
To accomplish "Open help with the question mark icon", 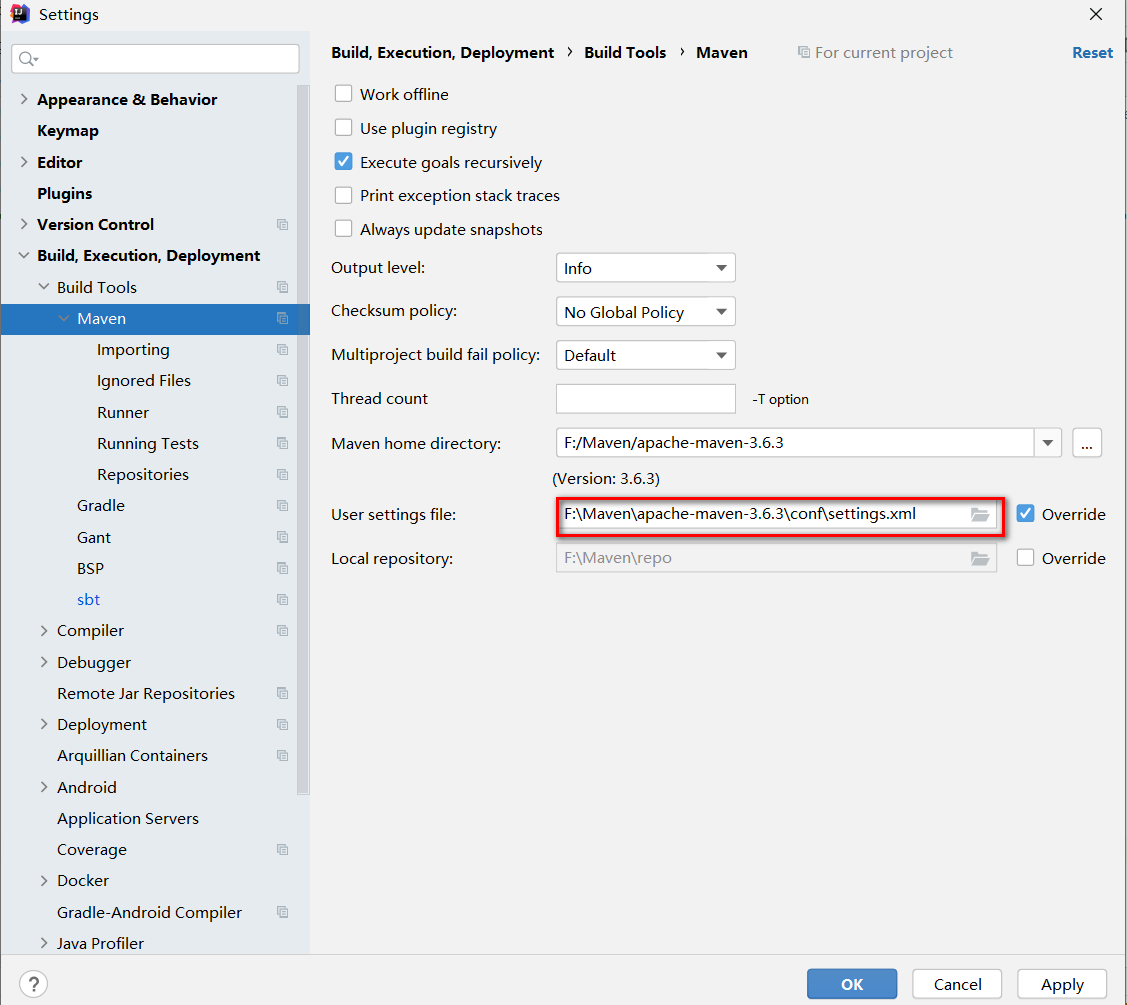I will 34,984.
